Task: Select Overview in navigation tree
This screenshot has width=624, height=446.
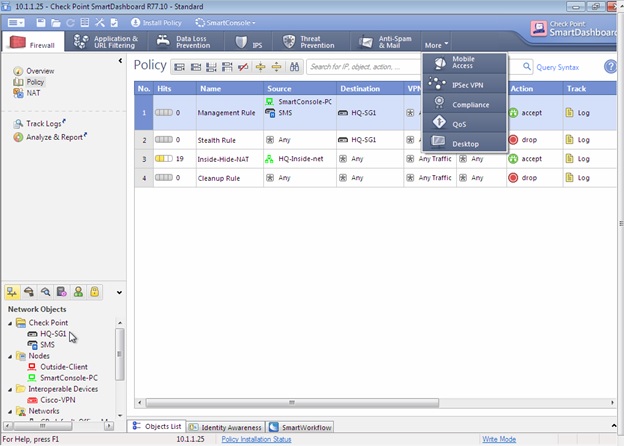Action: 34,71
